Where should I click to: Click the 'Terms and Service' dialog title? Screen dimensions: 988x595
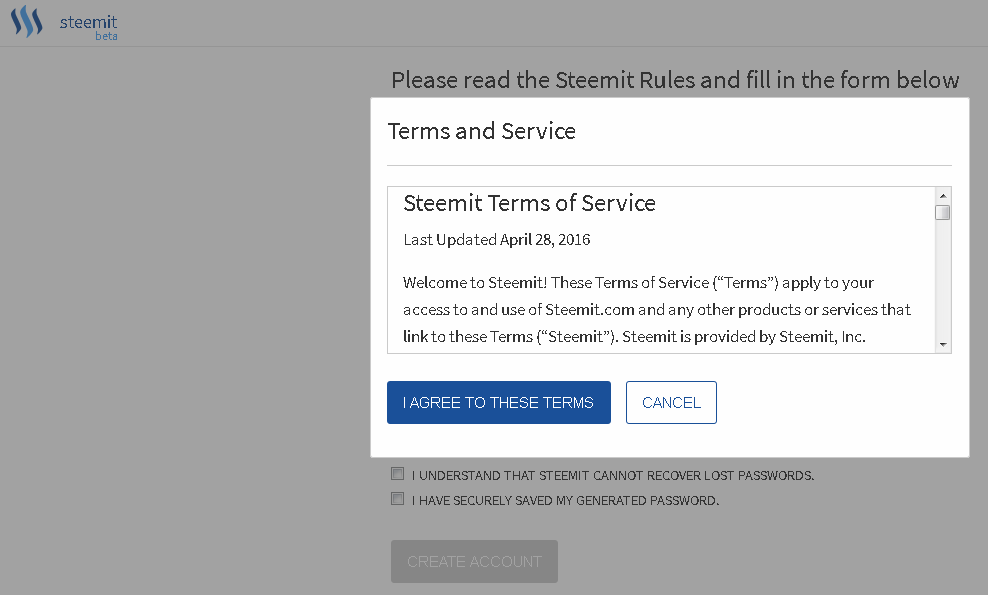click(481, 131)
